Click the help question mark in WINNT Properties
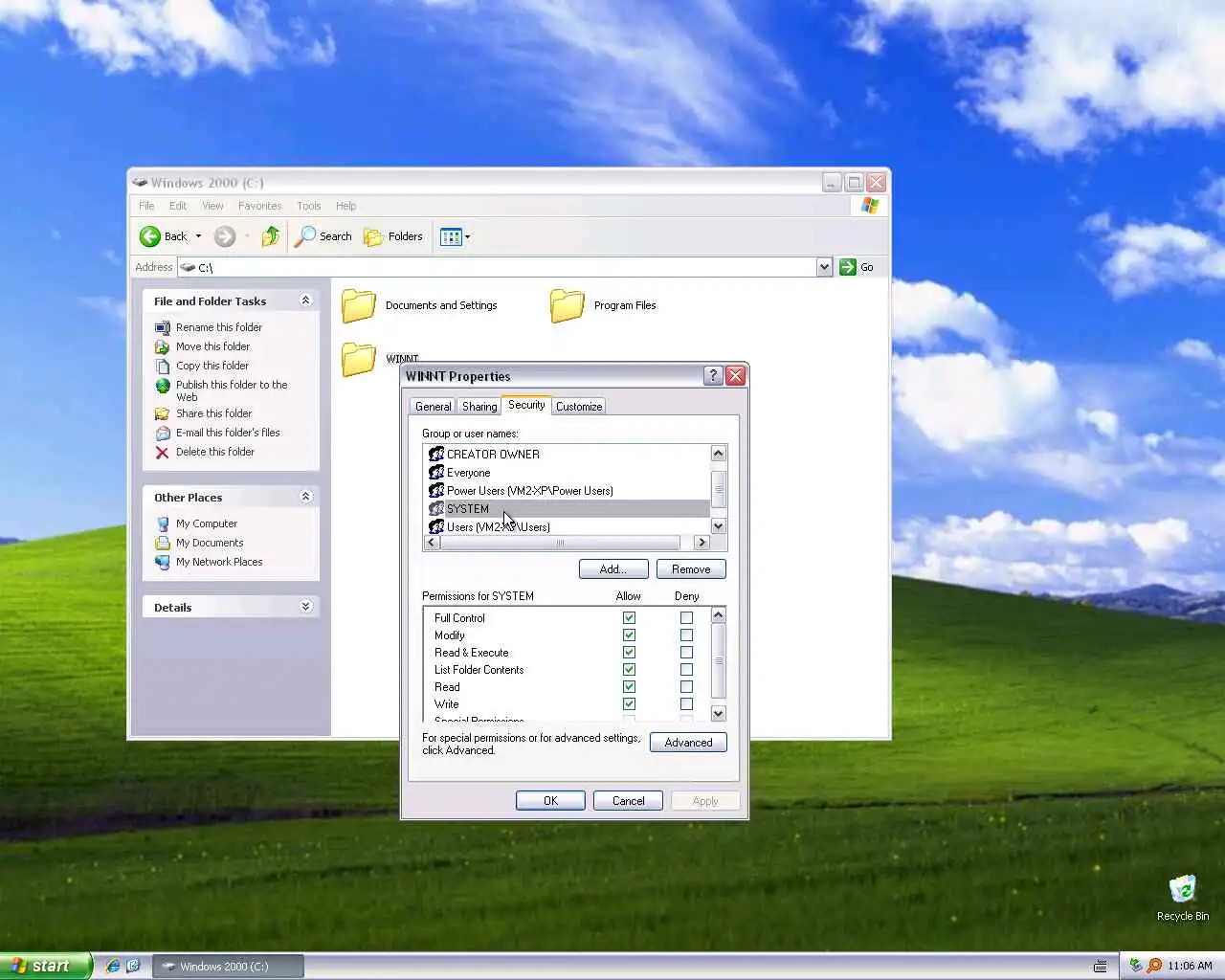Viewport: 1225px width, 980px height. [x=713, y=375]
